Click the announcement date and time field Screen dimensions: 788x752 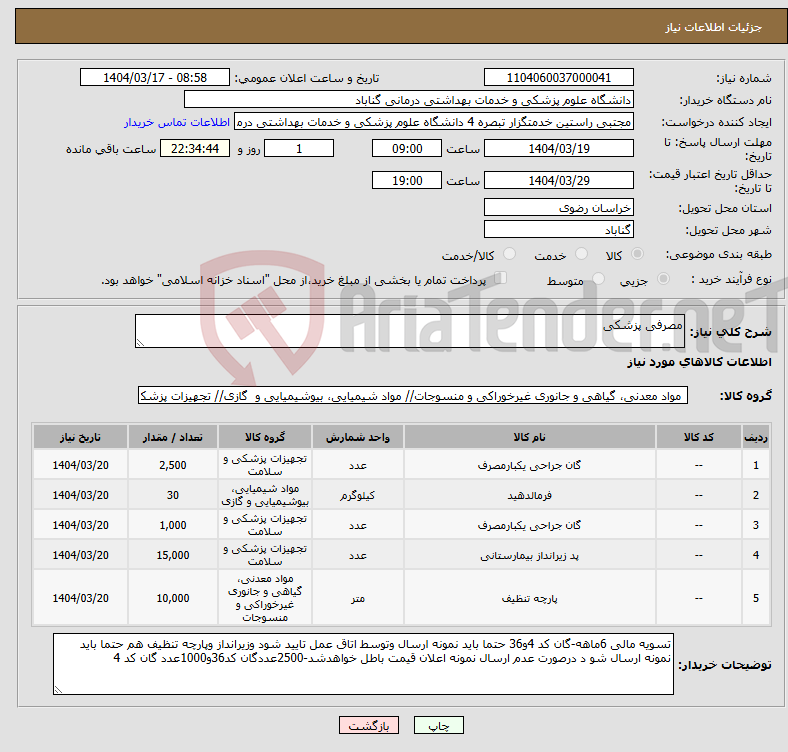click(x=155, y=77)
